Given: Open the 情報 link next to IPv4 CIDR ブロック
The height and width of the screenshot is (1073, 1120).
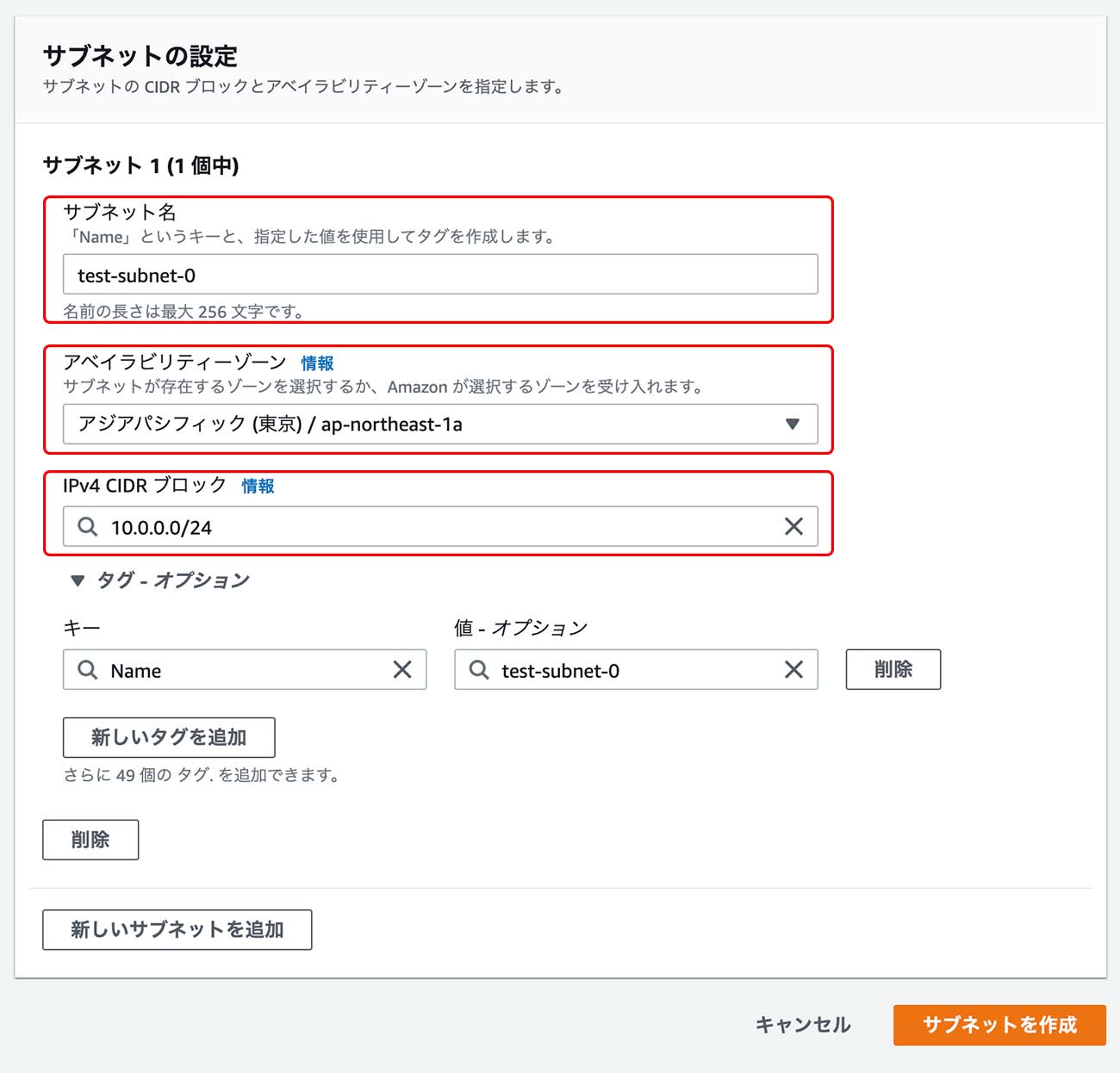Looking at the screenshot, I should 258,486.
